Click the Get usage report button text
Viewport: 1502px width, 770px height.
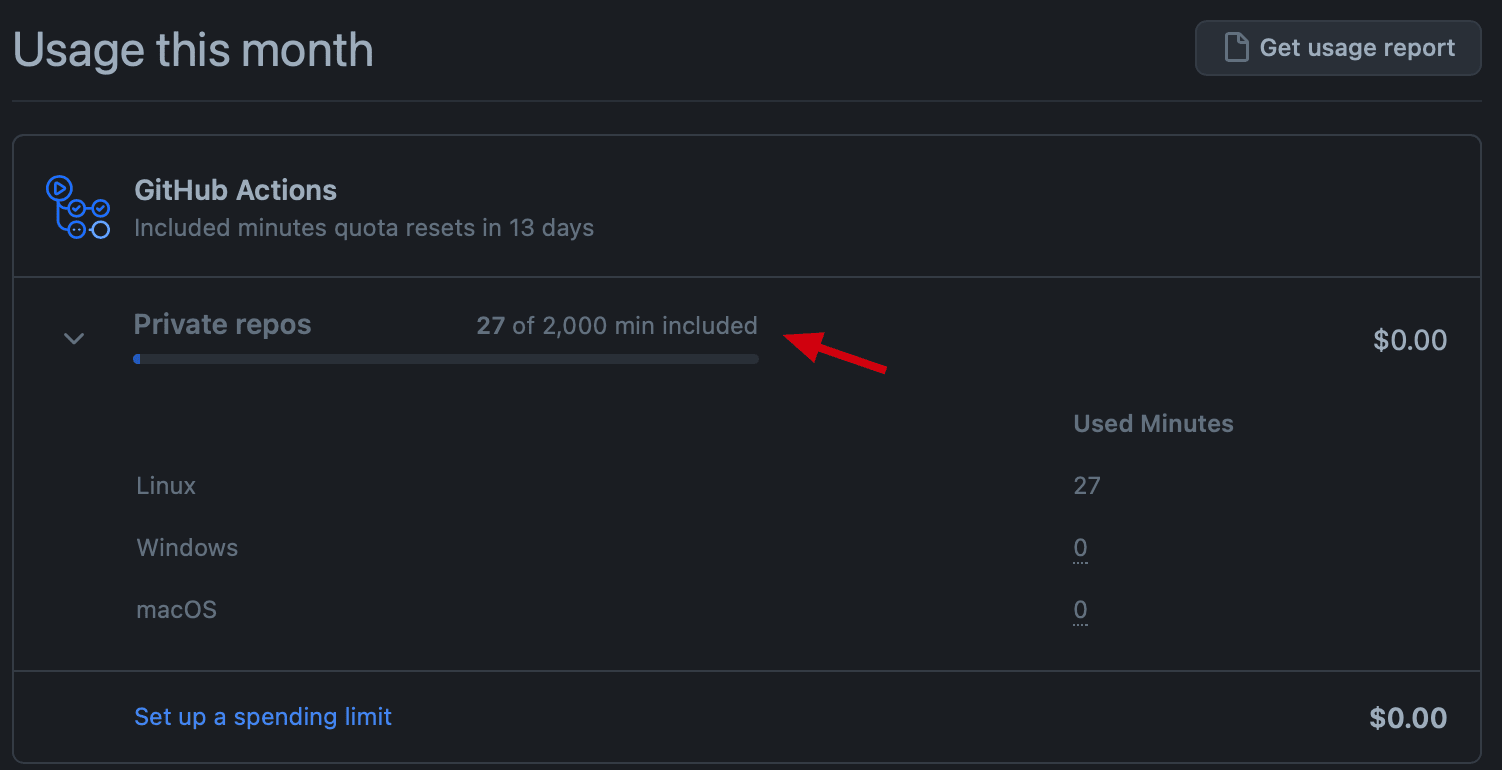coord(1357,48)
